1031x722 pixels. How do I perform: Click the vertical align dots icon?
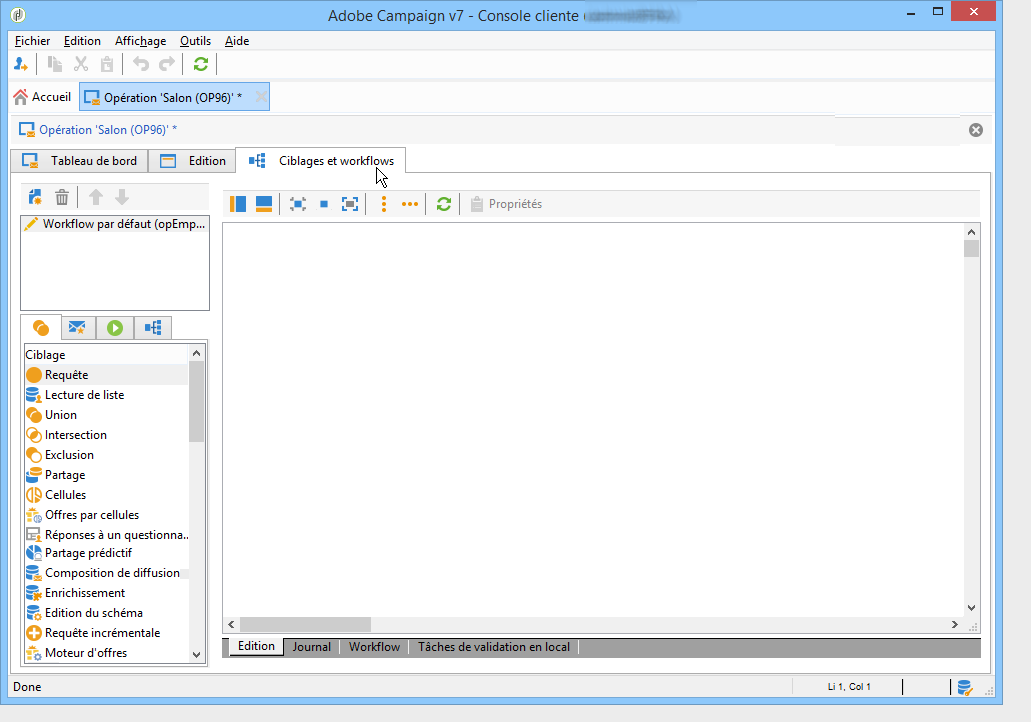(x=384, y=204)
